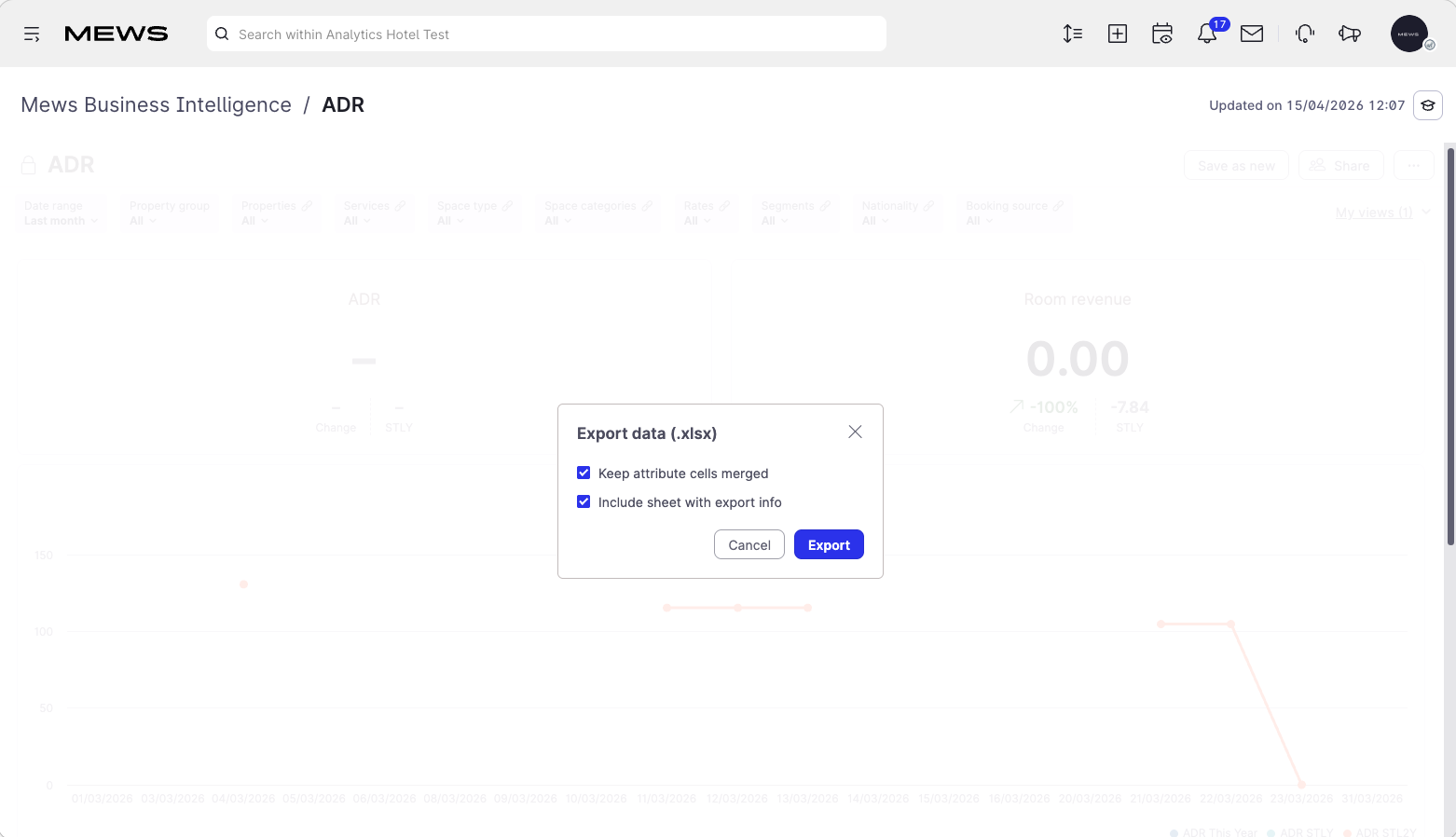The height and width of the screenshot is (837, 1456).
Task: Expand the Services filter dropdown
Action: point(375,213)
